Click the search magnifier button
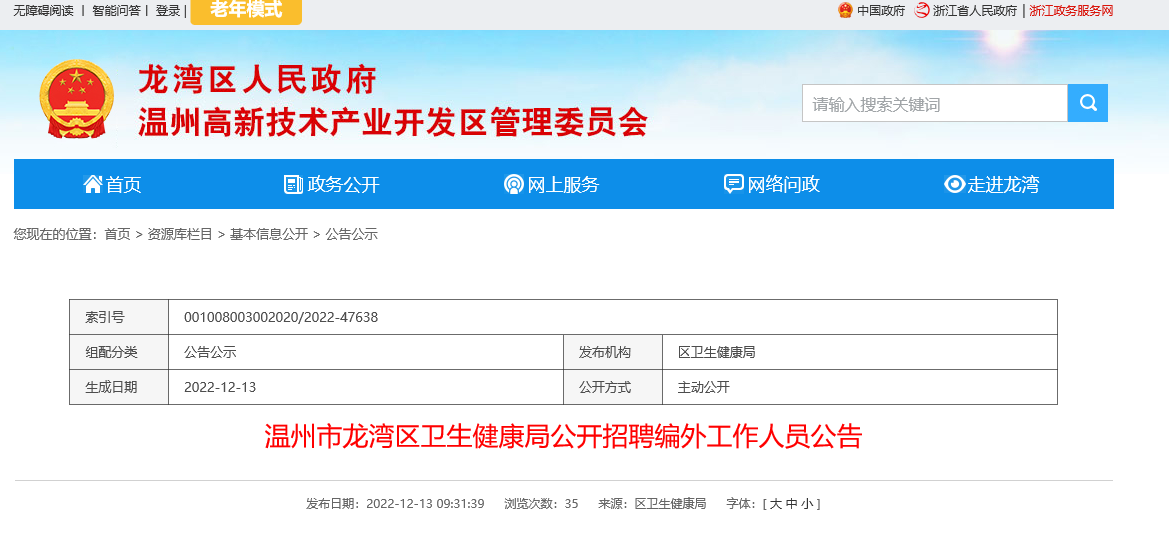The image size is (1169, 552). (1088, 103)
